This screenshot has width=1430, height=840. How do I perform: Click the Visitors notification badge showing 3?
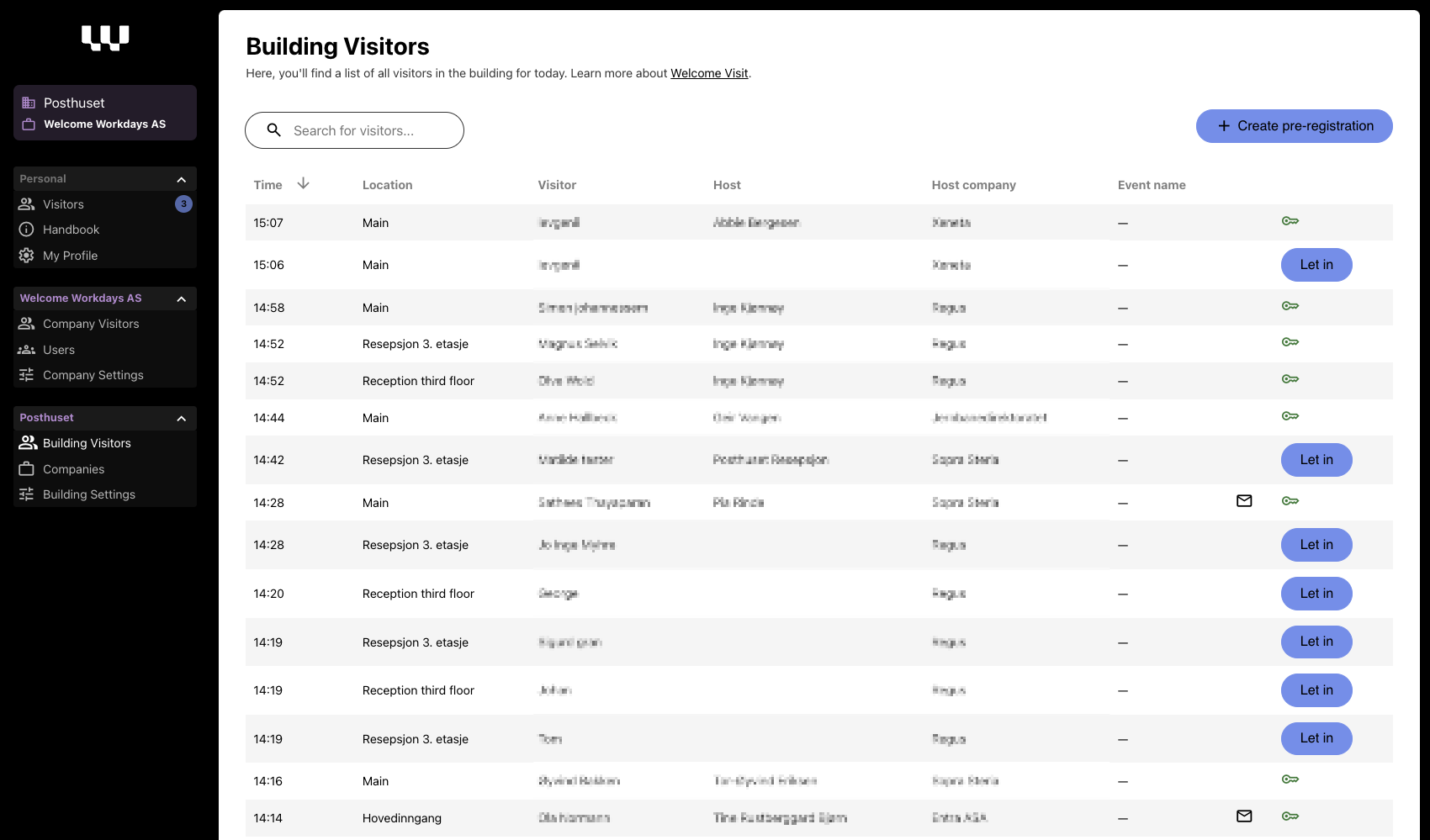pos(183,204)
